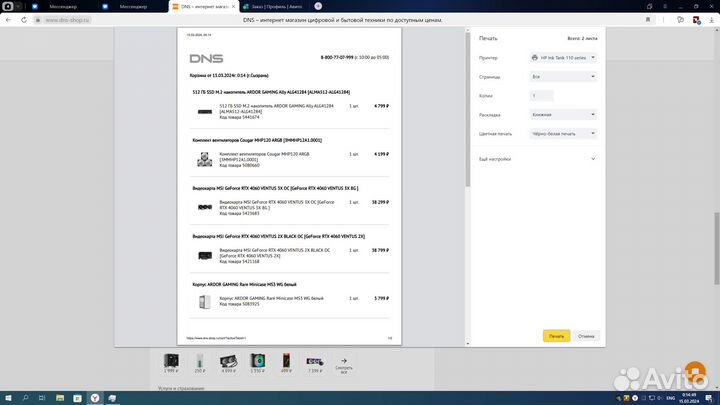Open the red extension icon in toolbar
The height and width of the screenshot is (405, 720).
[696, 20]
